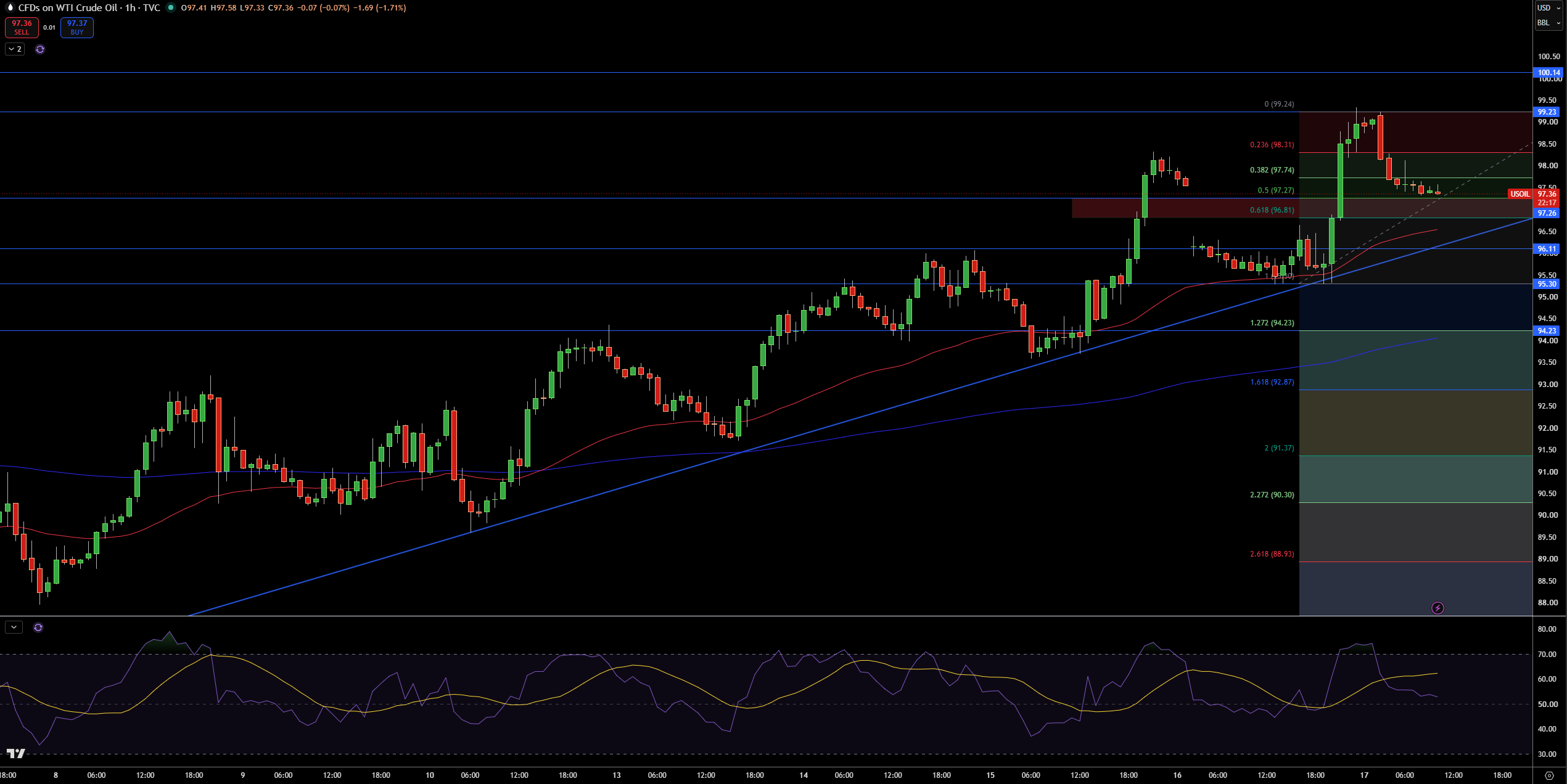The image size is (1567, 784).
Task: Click the purple refresh icon in RSI pane
Action: (38, 627)
